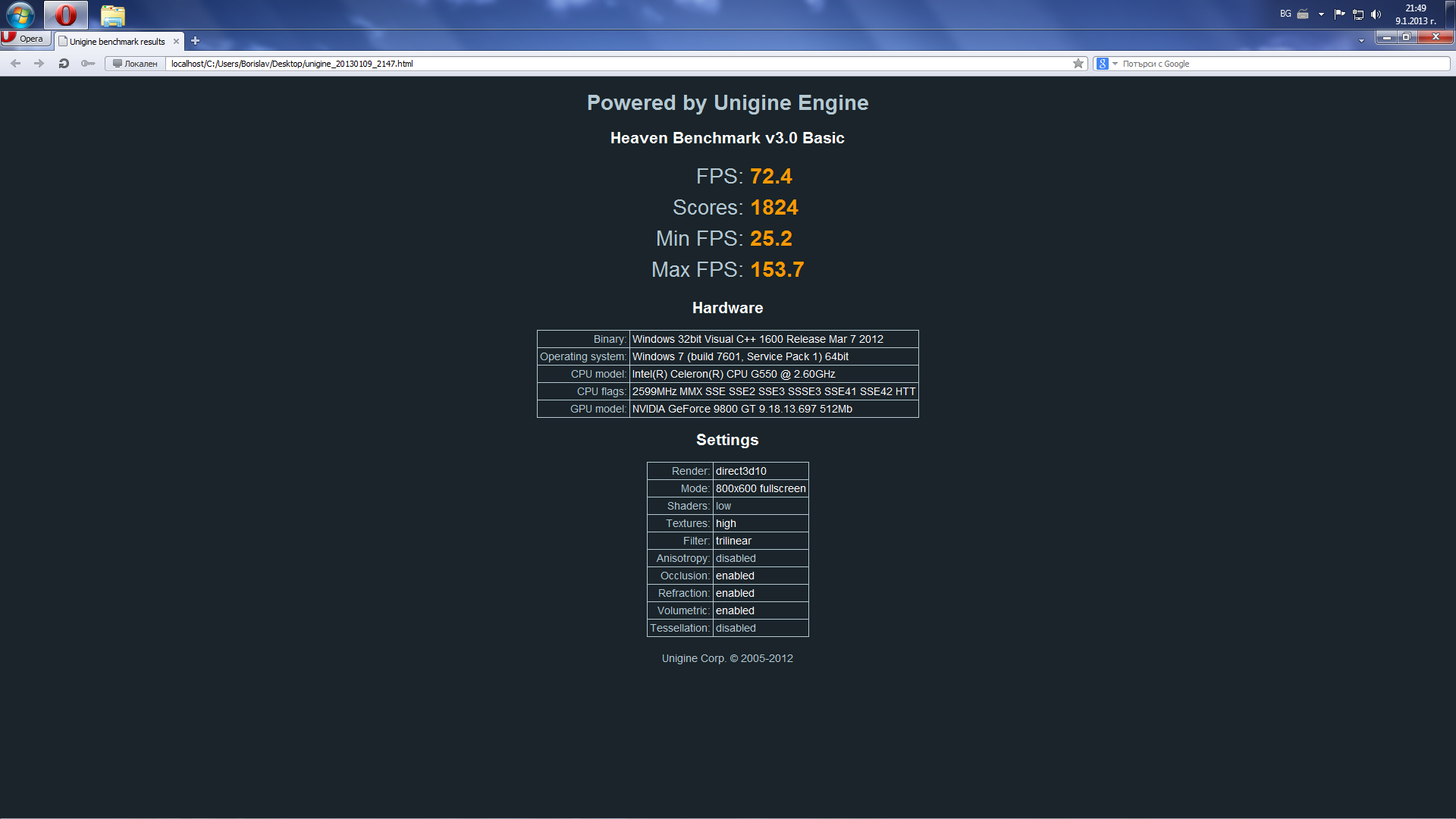
Task: Click the Operating system value cell
Action: pos(773,356)
